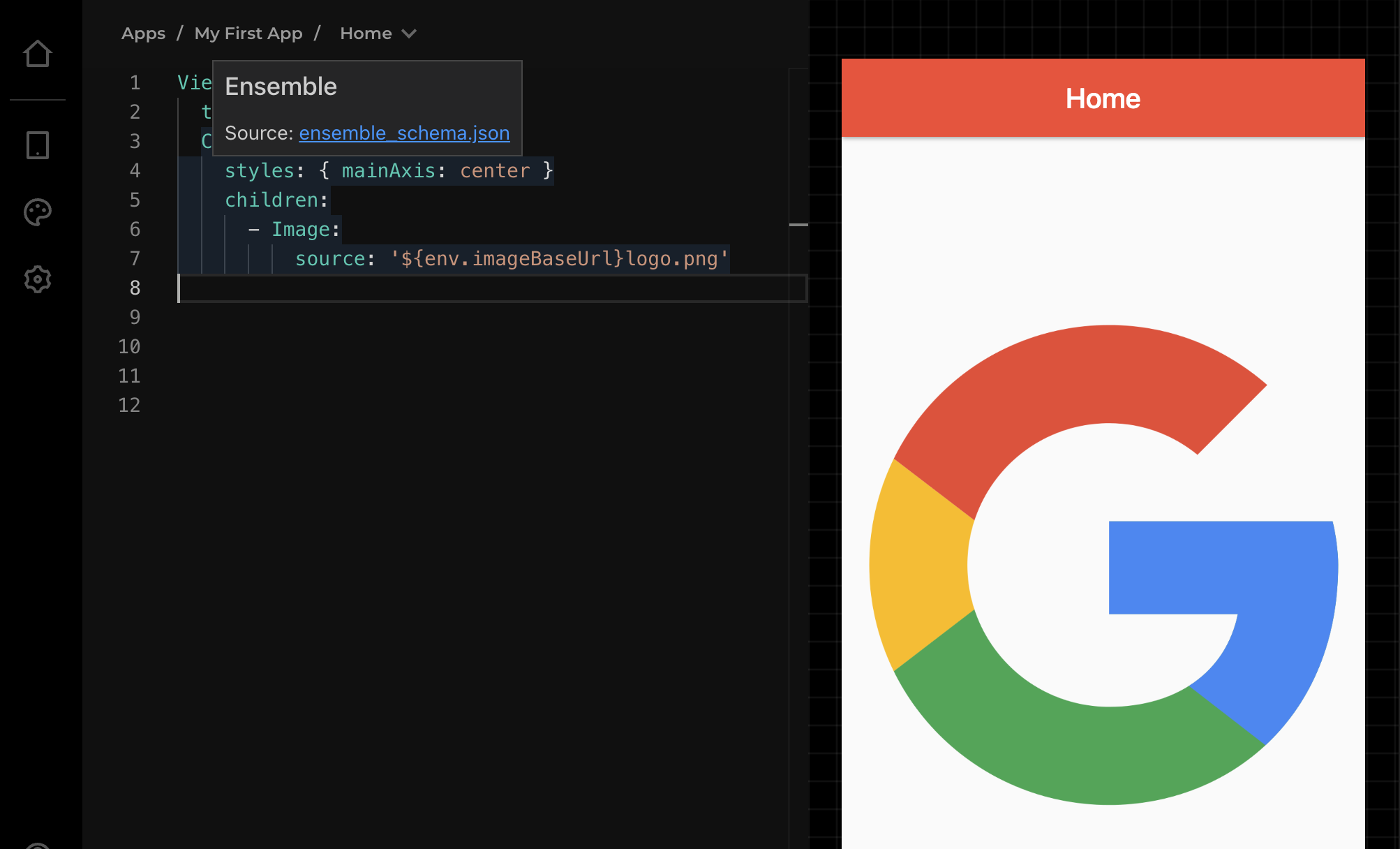The width and height of the screenshot is (1400, 849).
Task: Click the home icon in the sidebar
Action: [x=37, y=54]
